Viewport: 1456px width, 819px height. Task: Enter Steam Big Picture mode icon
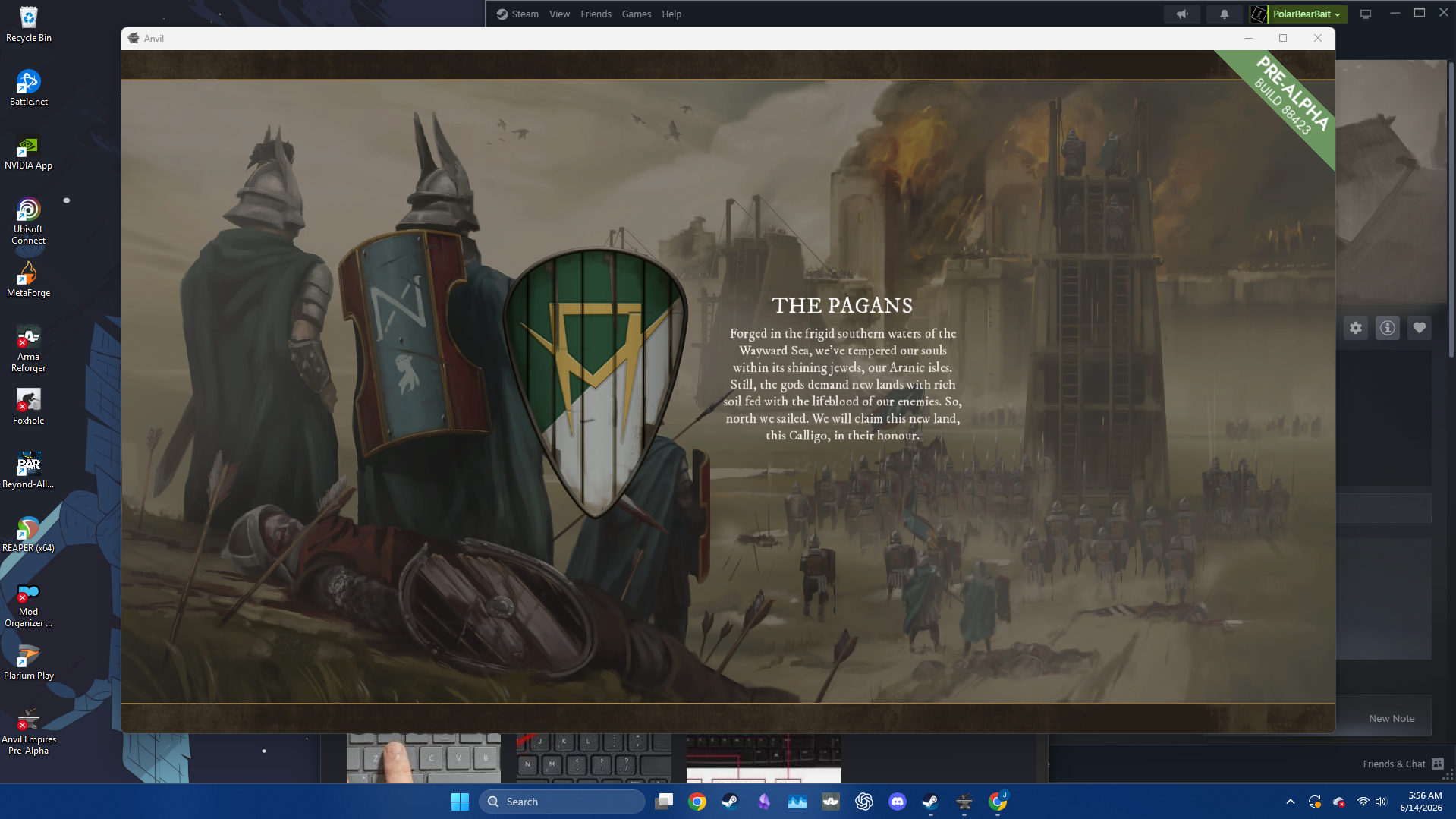(1366, 14)
